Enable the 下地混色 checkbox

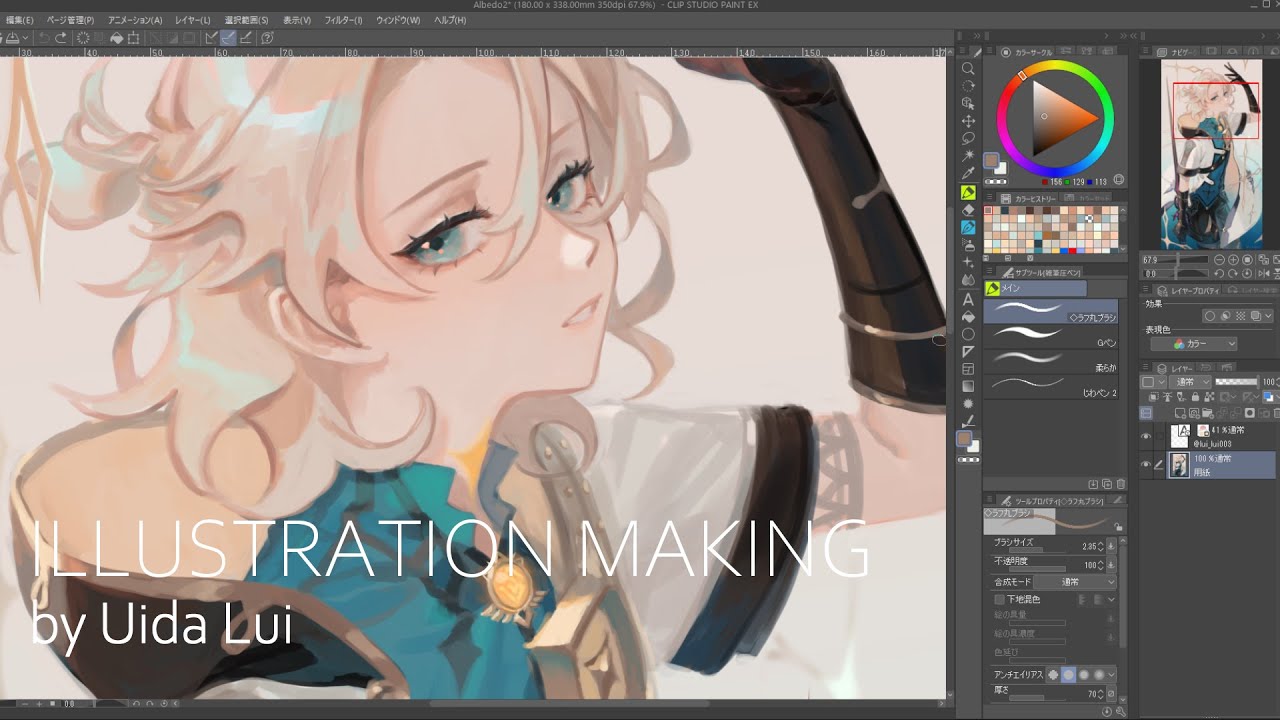point(1000,599)
